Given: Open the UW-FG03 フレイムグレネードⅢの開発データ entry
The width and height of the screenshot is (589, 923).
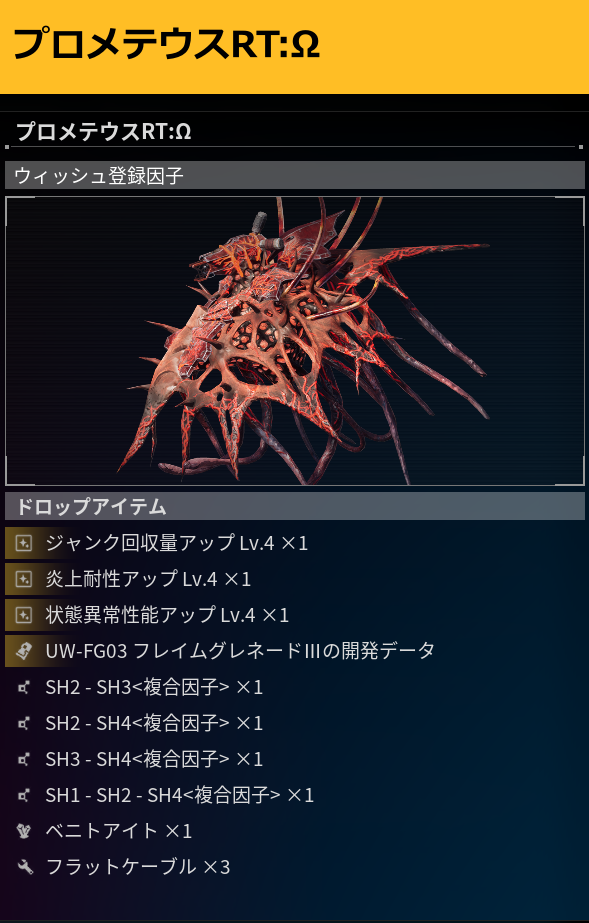Looking at the screenshot, I should pos(295,650).
